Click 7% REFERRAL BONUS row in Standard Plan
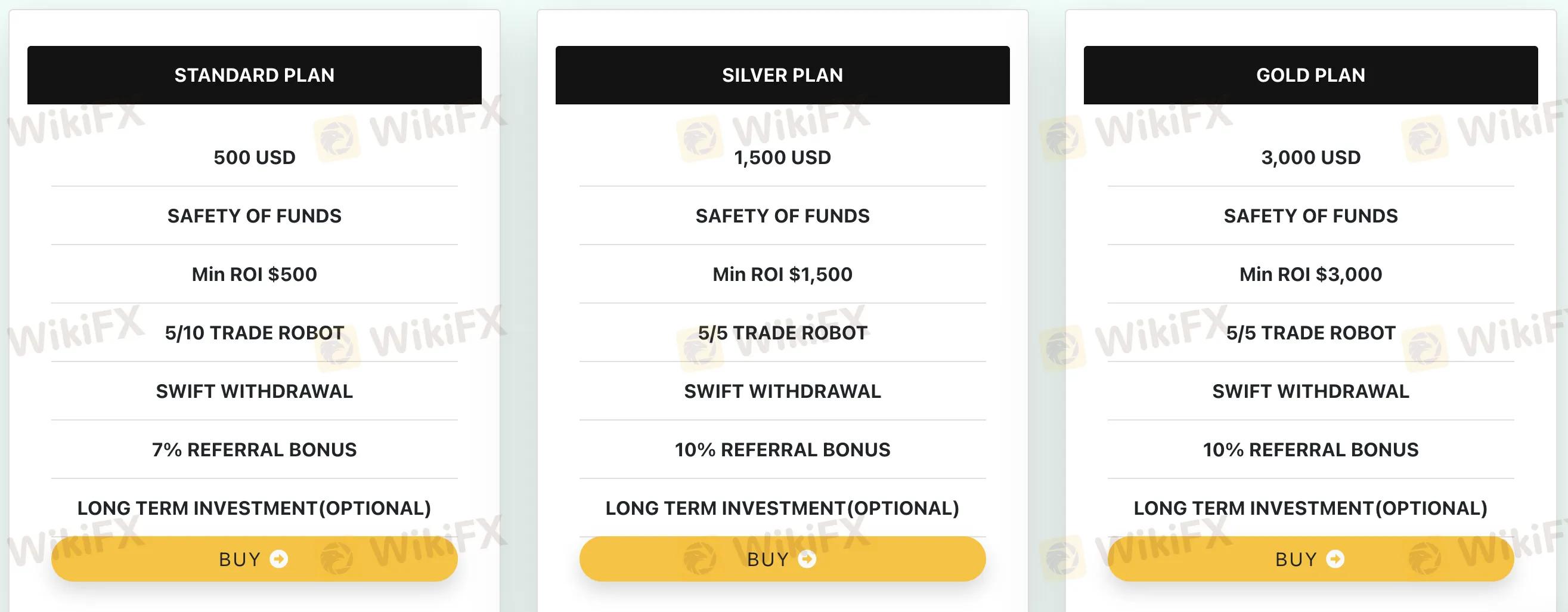 click(254, 449)
